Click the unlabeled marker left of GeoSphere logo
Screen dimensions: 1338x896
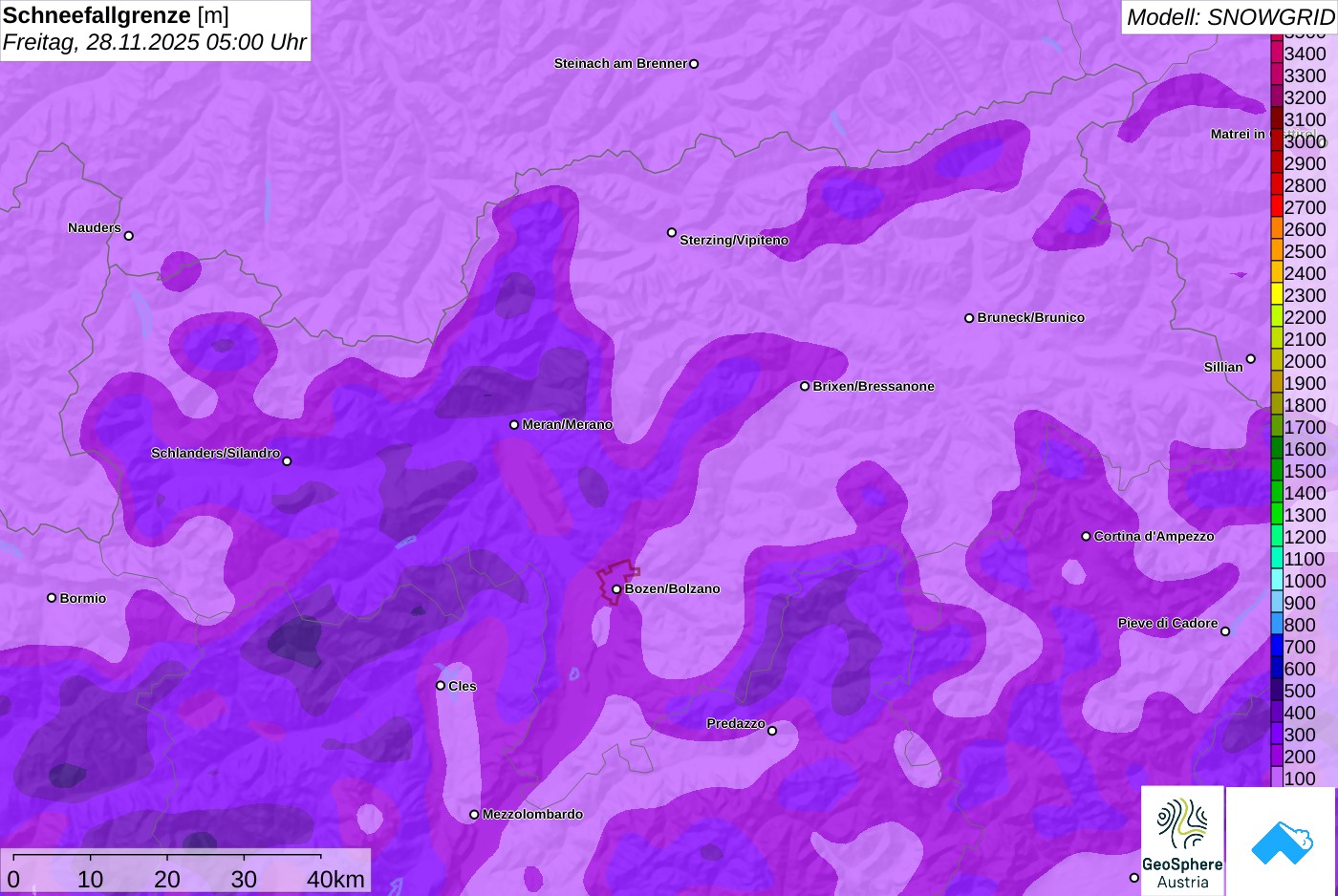1134,878
